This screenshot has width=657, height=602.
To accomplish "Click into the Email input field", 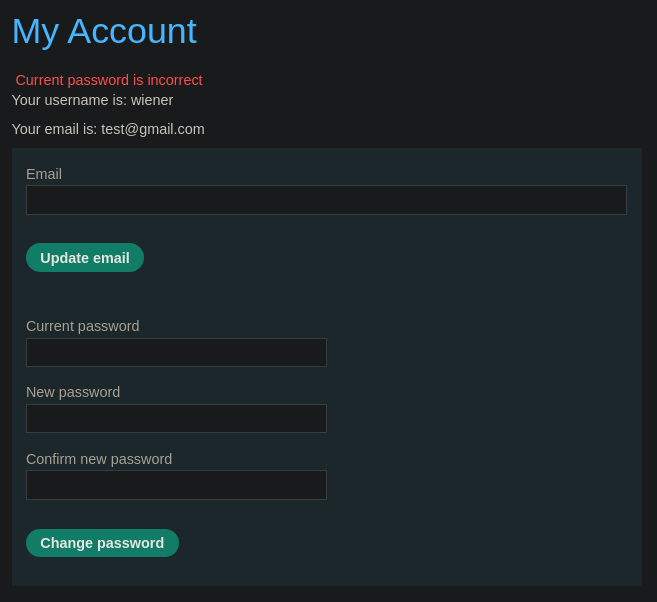I will pos(326,200).
